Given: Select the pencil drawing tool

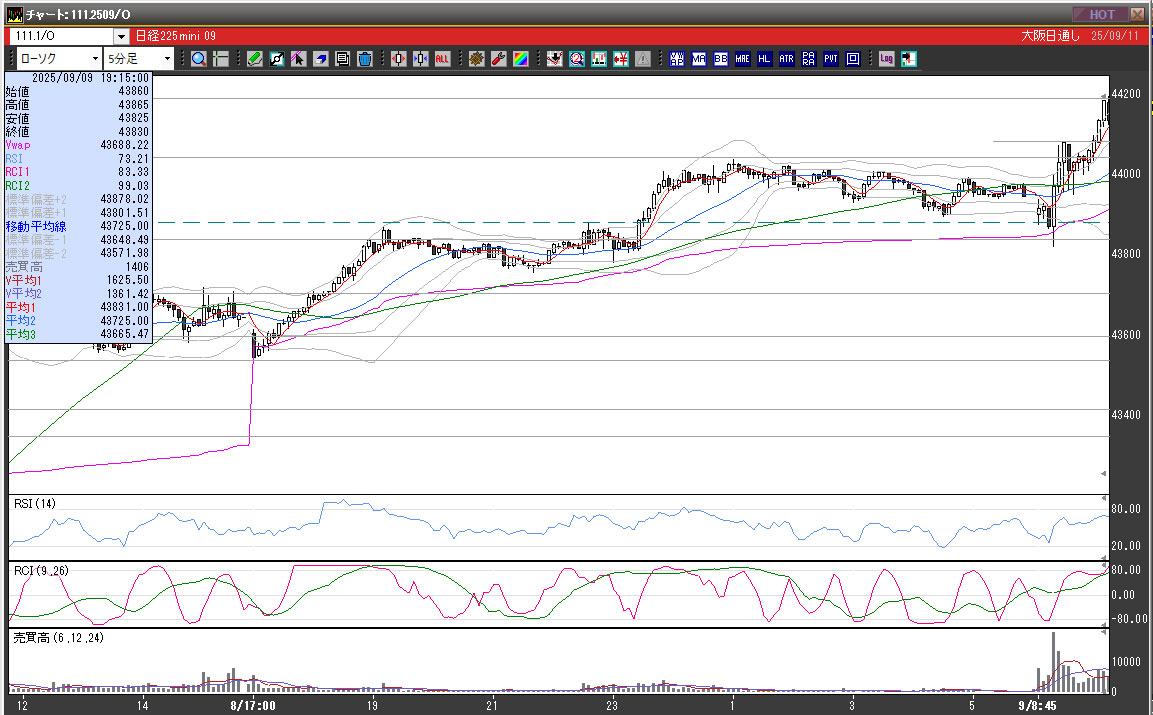Looking at the screenshot, I should [x=255, y=59].
